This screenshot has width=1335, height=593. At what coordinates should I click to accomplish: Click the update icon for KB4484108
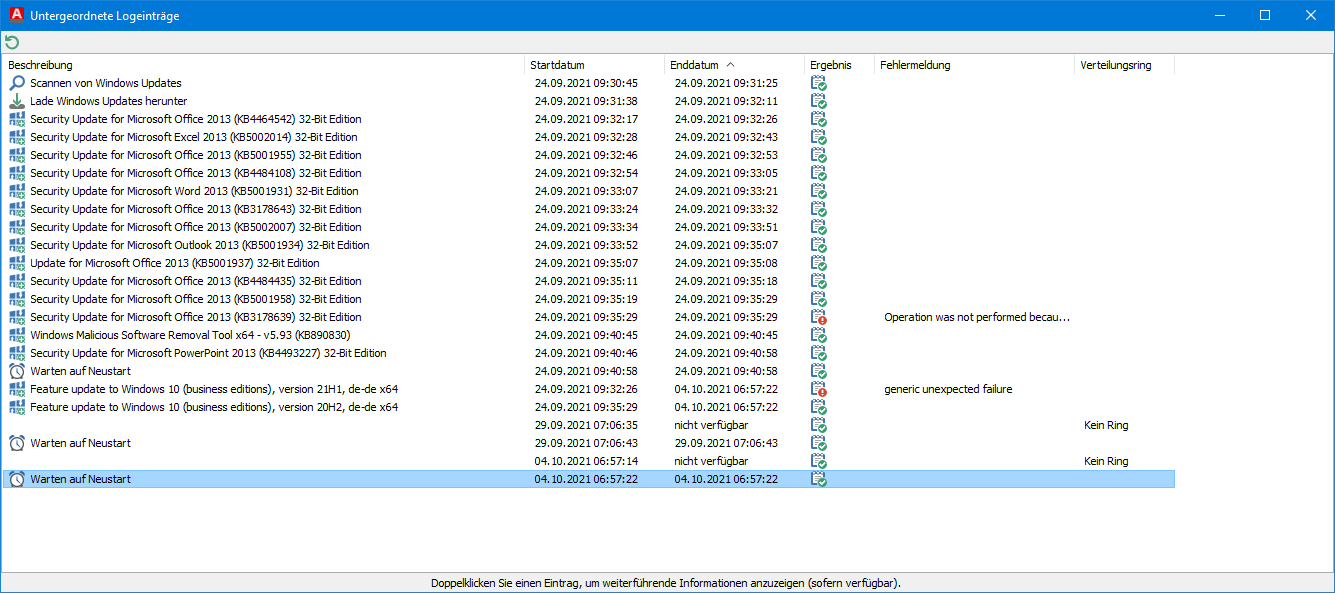(17, 173)
